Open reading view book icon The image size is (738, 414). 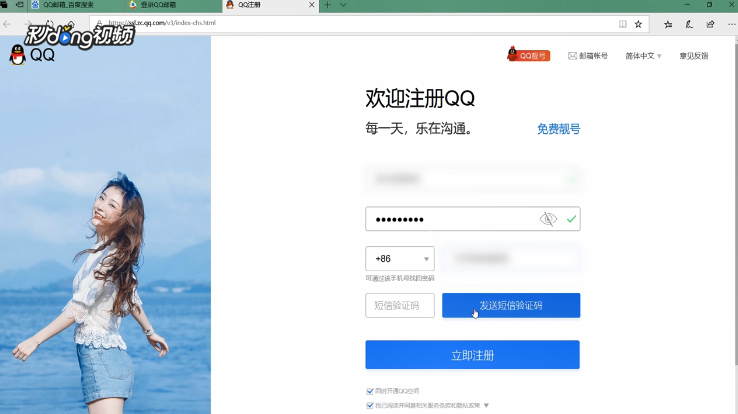623,24
